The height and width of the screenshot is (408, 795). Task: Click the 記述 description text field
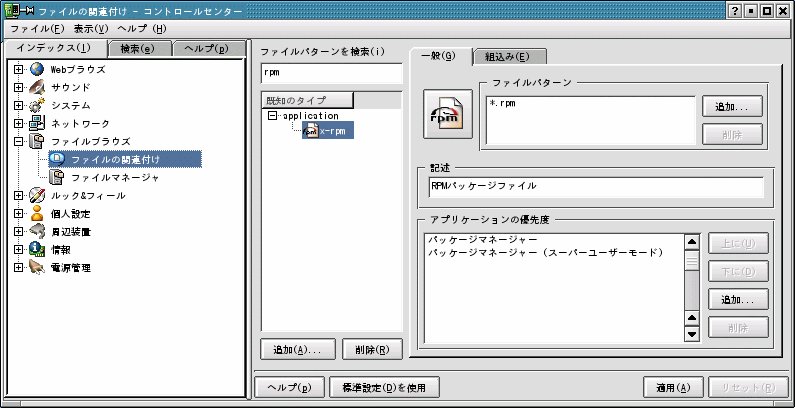(x=596, y=187)
